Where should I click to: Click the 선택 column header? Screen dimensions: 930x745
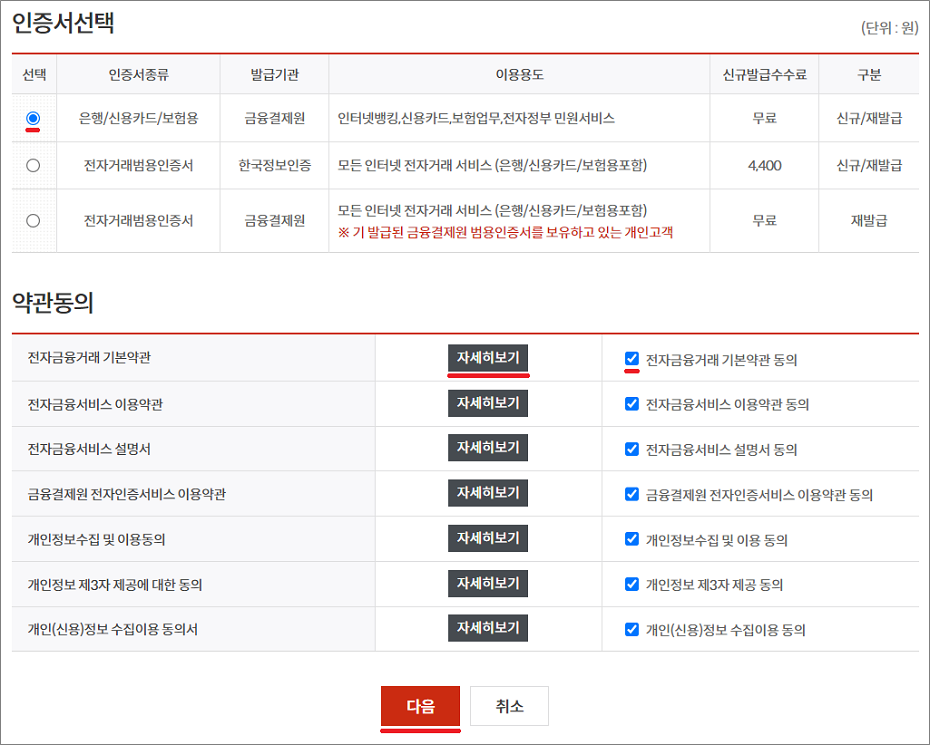pos(34,75)
